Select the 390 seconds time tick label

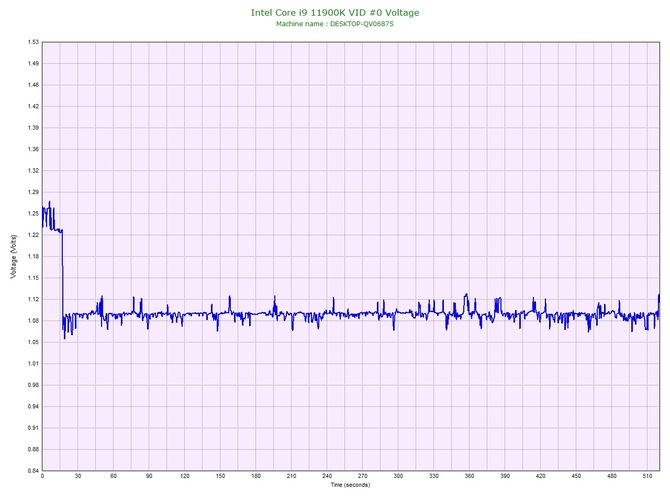[505, 476]
